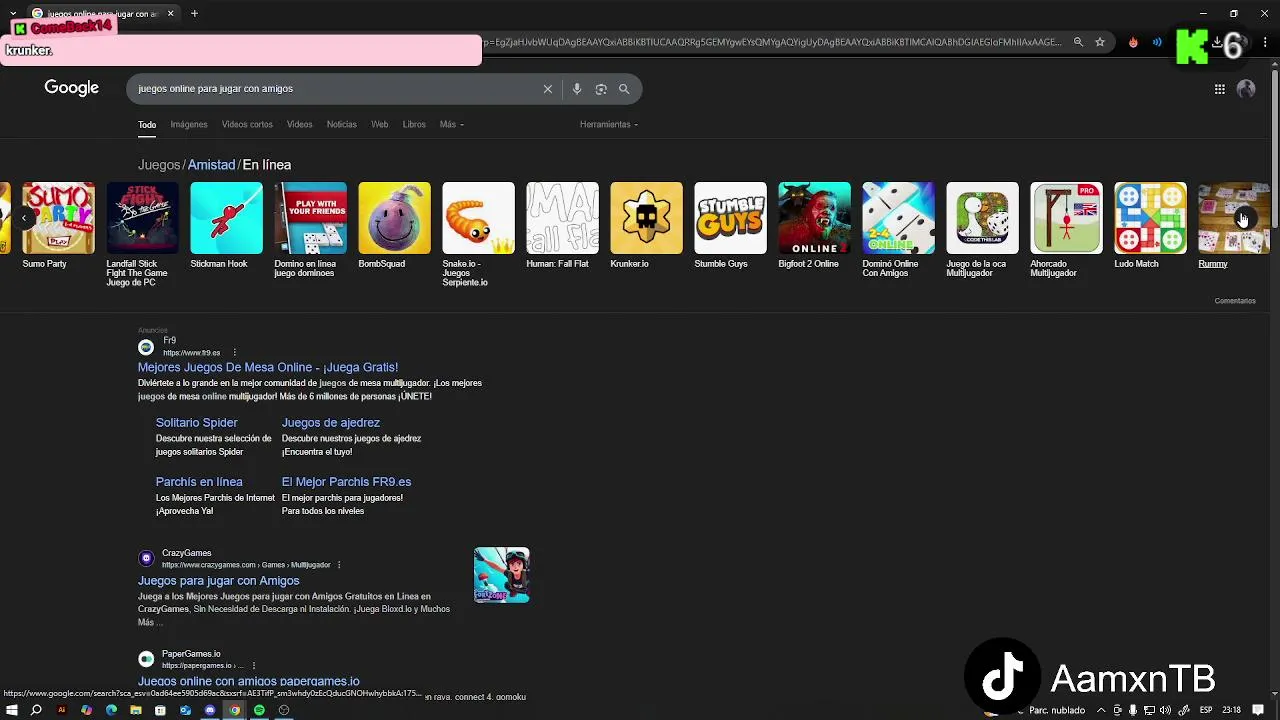Open Windows taskbar search
This screenshot has width=1280, height=720.
[x=36, y=710]
